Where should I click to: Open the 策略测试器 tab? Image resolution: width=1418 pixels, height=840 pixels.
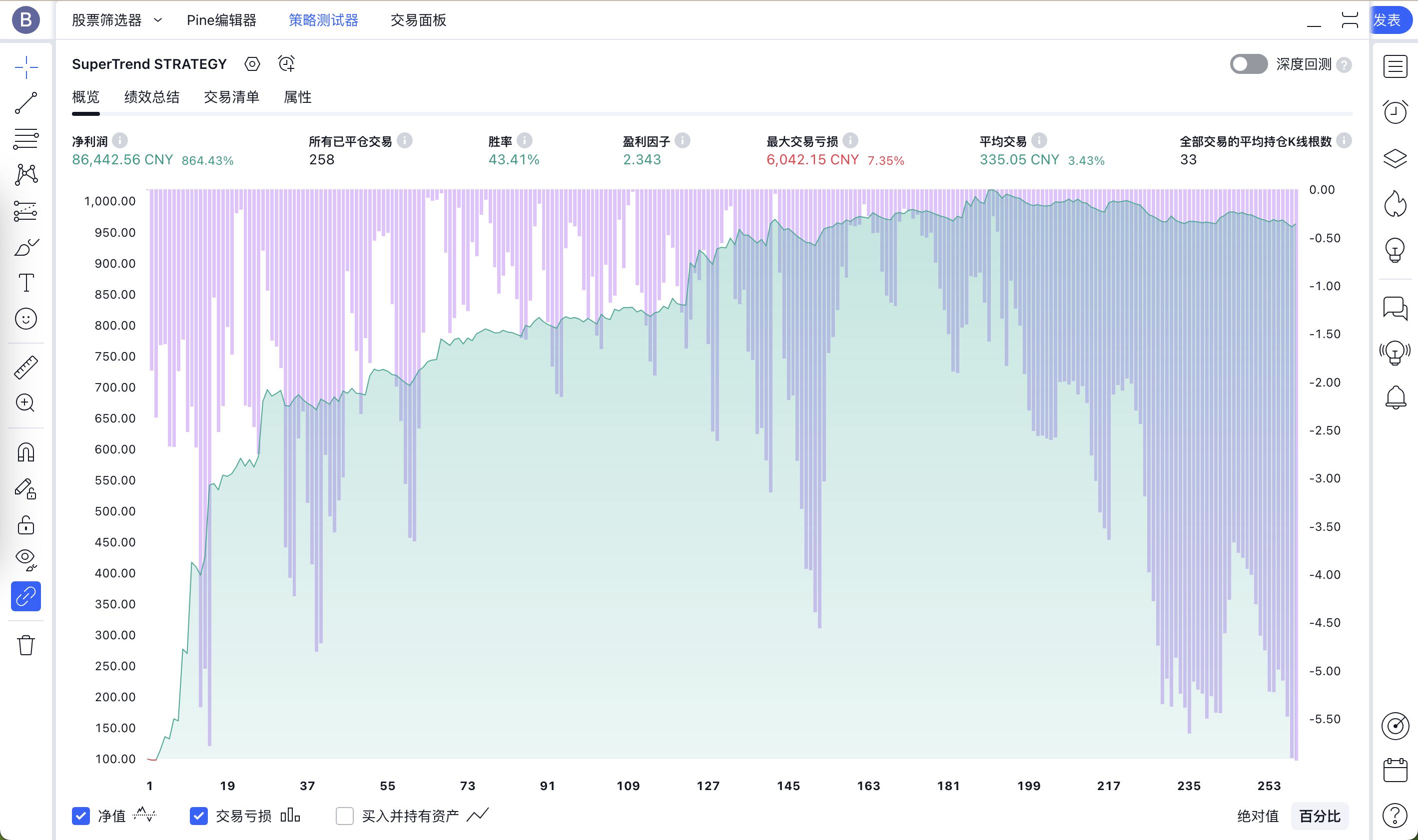coord(323,20)
